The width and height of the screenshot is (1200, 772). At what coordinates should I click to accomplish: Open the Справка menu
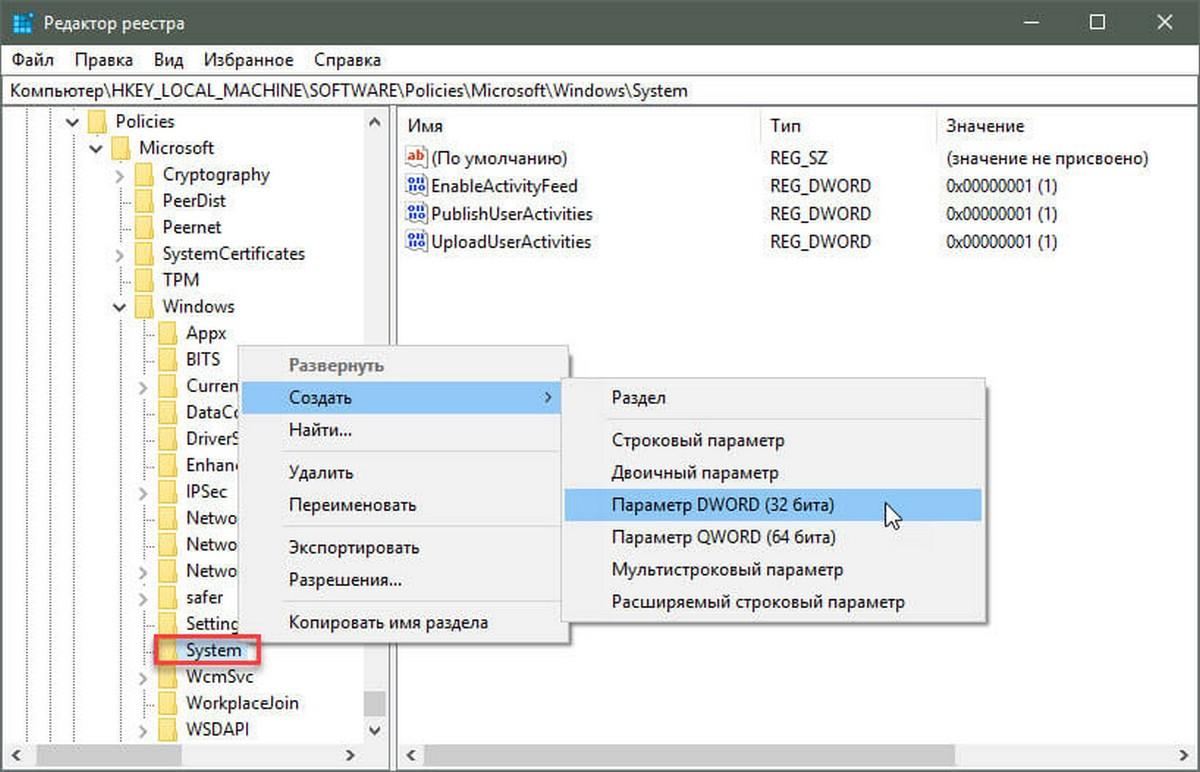coord(347,60)
